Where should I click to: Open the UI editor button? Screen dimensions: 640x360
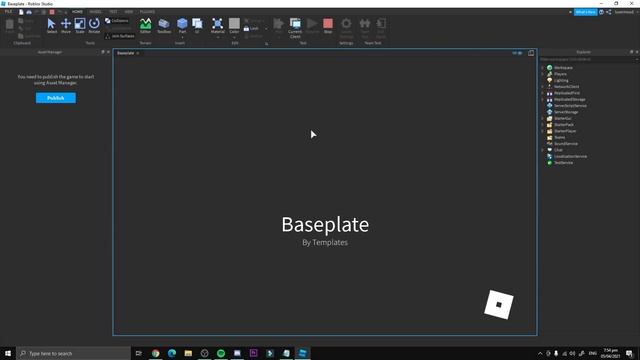tap(197, 26)
